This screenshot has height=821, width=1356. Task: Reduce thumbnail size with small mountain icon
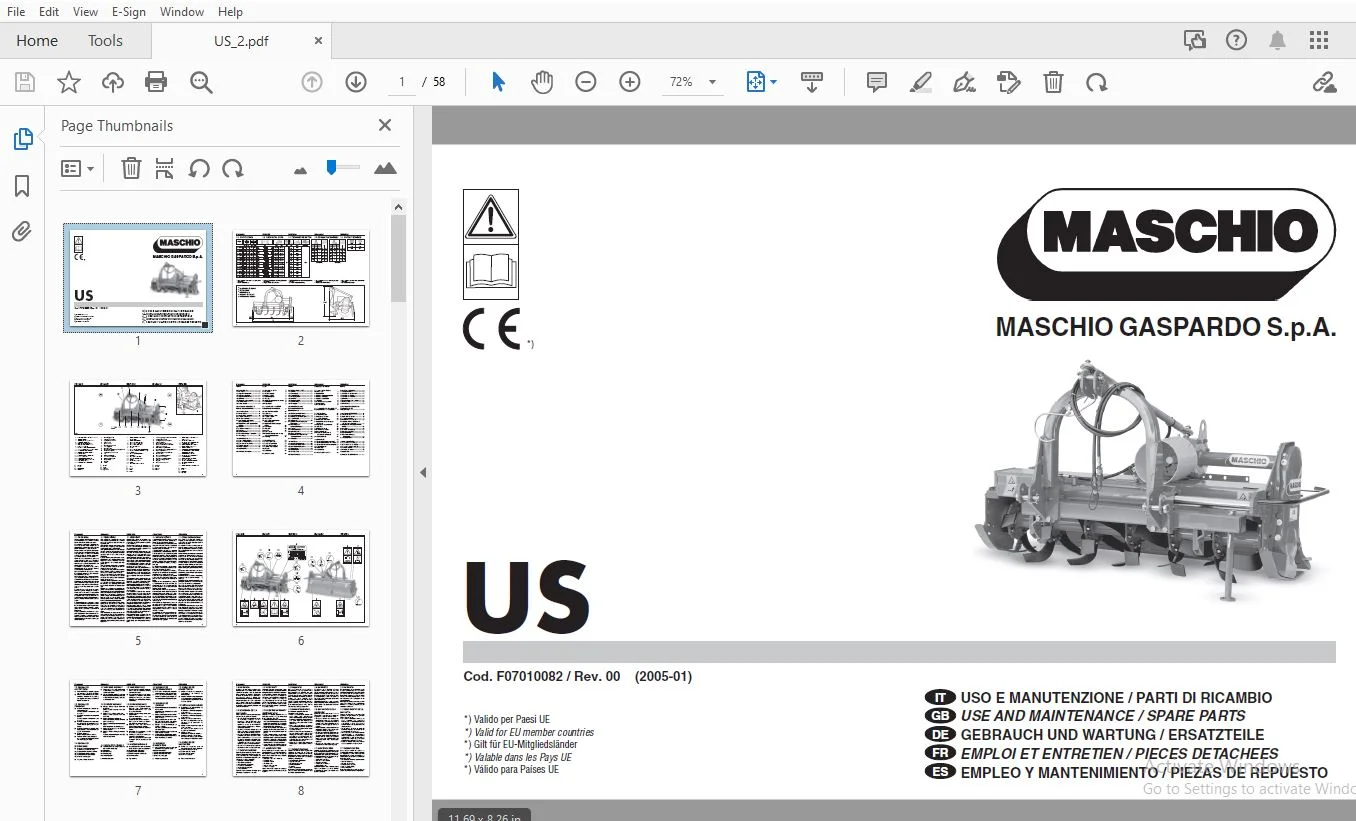click(300, 170)
